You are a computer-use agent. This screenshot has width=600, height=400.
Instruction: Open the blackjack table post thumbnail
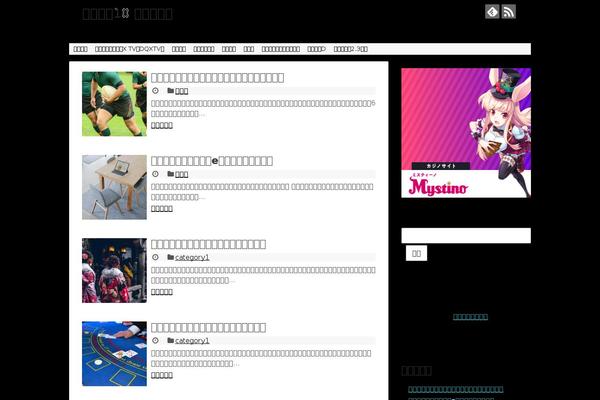click(114, 354)
